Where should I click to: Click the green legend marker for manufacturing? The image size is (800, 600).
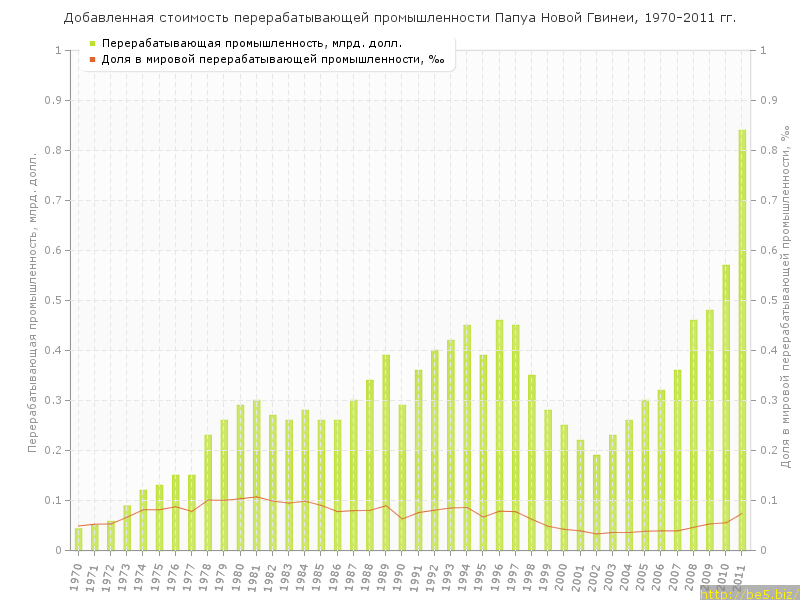pyautogui.click(x=92, y=43)
